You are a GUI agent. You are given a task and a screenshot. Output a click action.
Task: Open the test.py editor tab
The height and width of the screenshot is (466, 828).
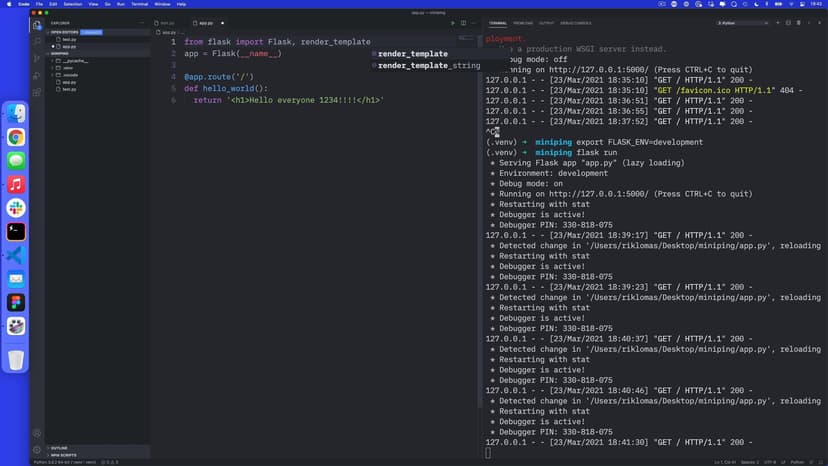tap(165, 22)
